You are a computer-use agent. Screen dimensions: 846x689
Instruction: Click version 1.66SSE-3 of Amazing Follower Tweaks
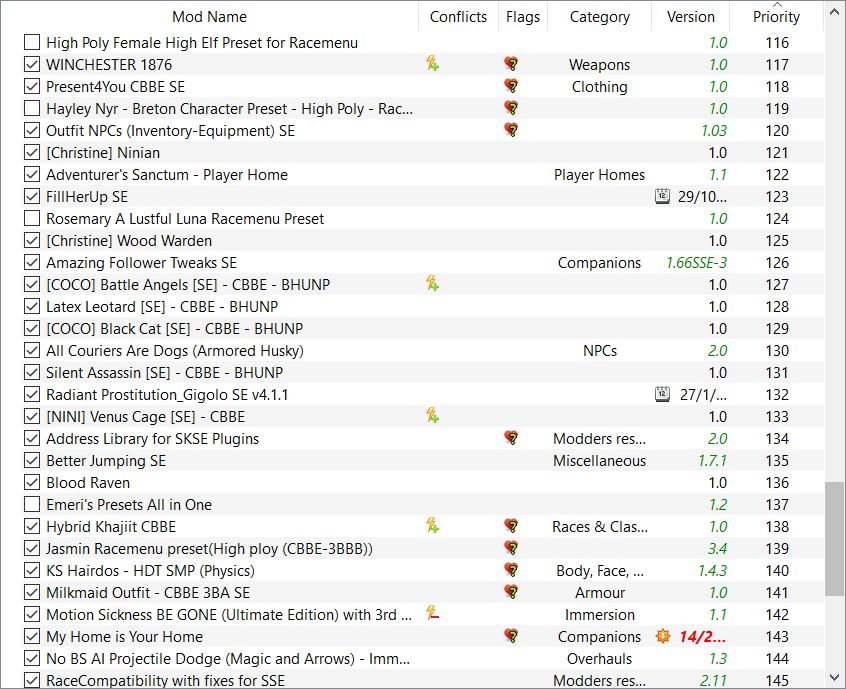tap(697, 263)
